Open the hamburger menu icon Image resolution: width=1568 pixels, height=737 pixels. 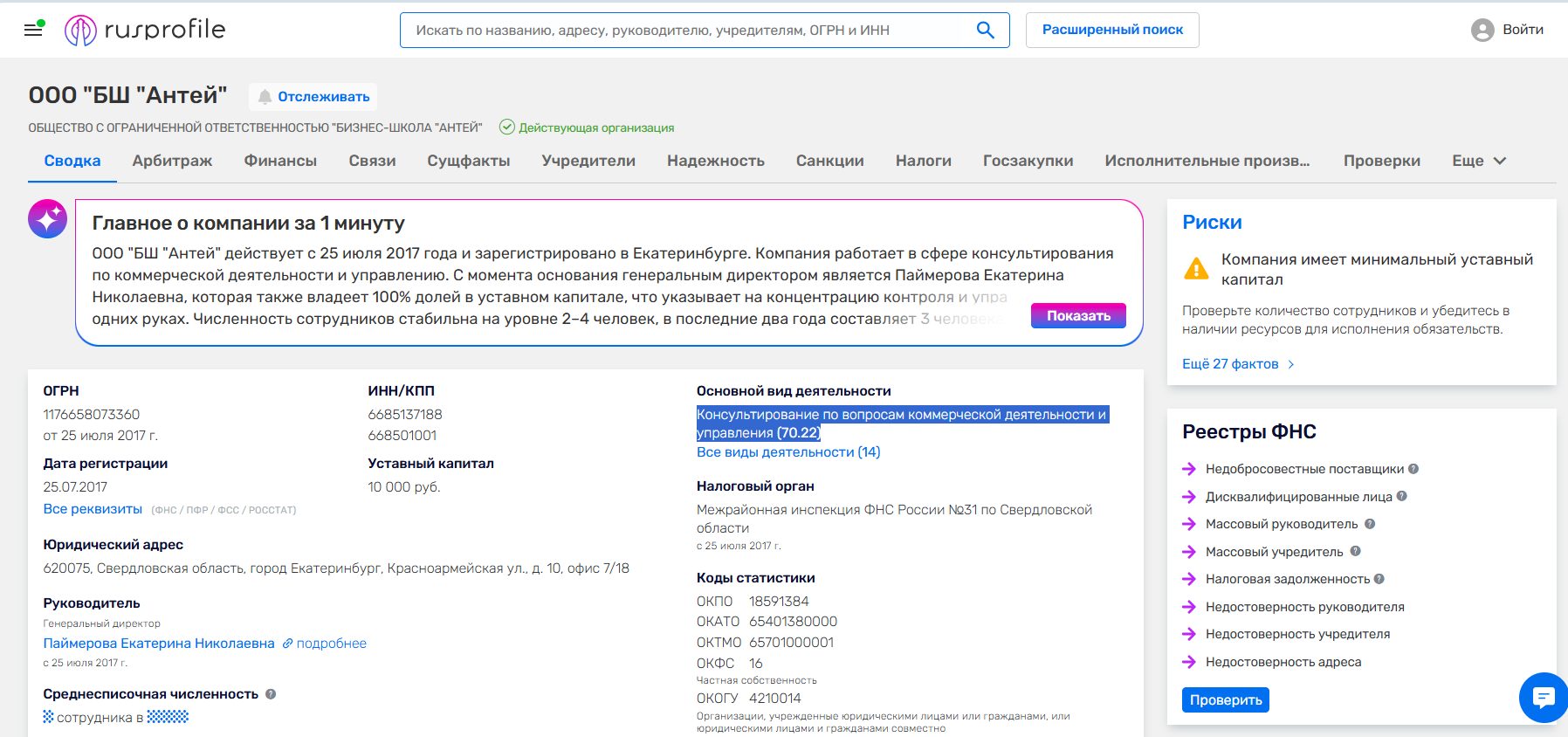[33, 30]
